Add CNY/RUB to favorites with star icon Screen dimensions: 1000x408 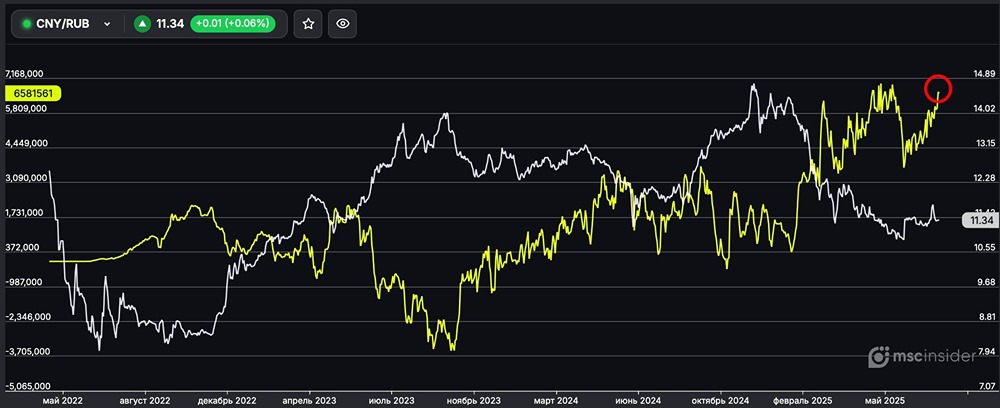tap(309, 24)
